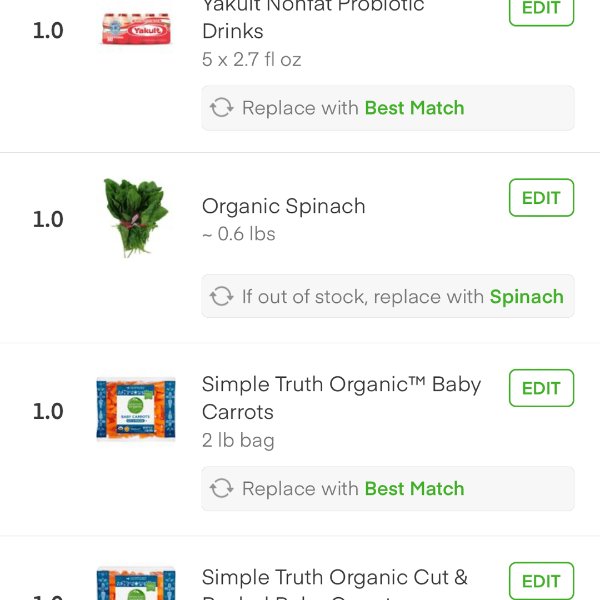Open the Baby Carrots 2 lb bag image
Image resolution: width=600 pixels, height=600 pixels.
pos(136,410)
